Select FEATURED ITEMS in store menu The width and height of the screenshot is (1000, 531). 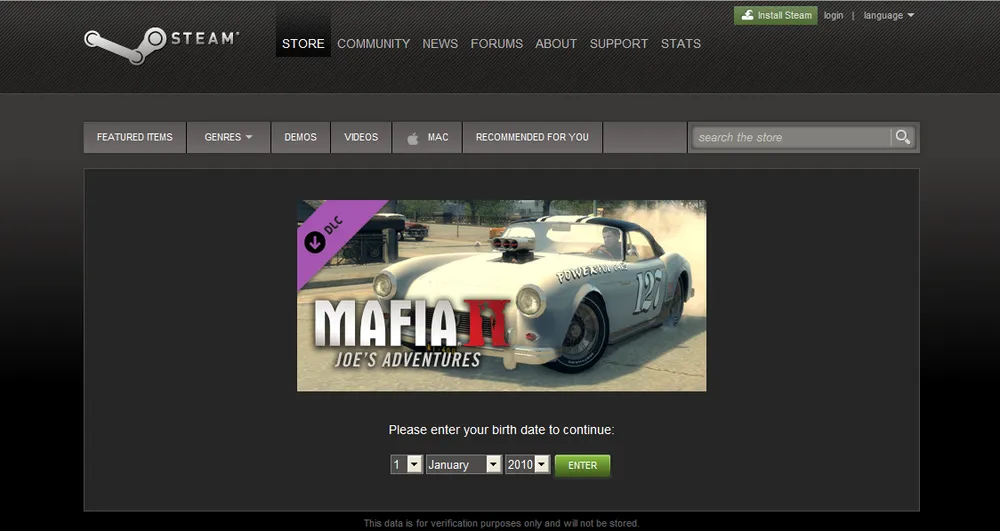135,137
